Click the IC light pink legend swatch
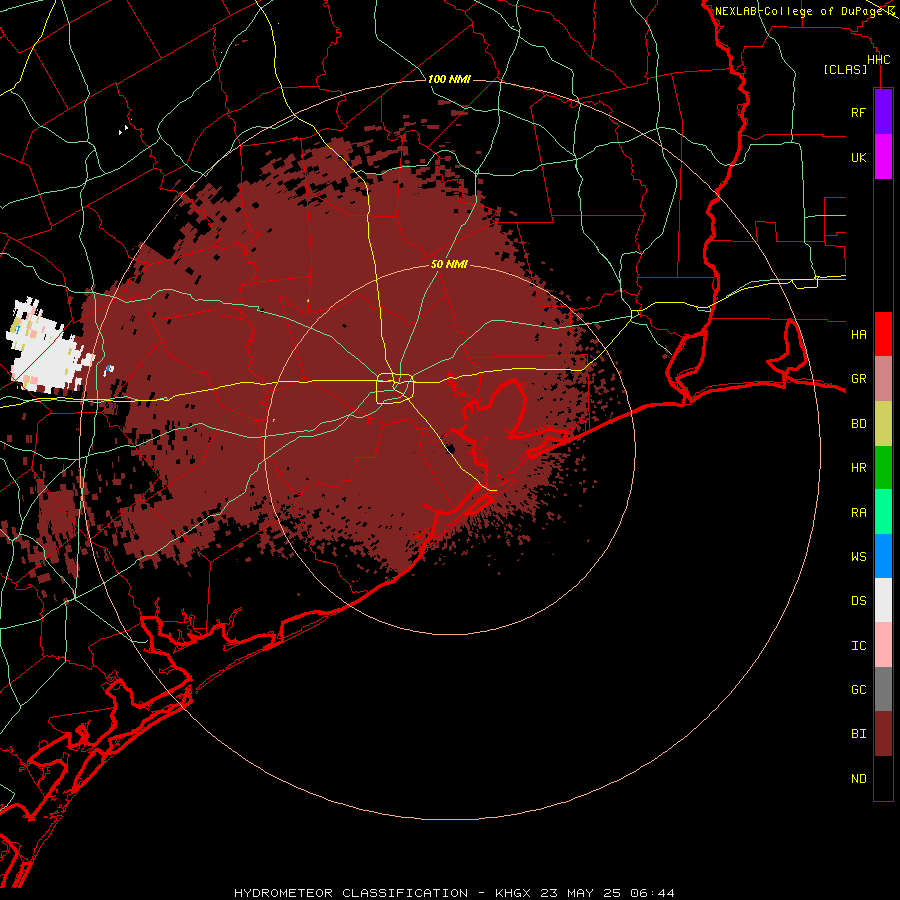Image resolution: width=900 pixels, height=900 pixels. 883,645
